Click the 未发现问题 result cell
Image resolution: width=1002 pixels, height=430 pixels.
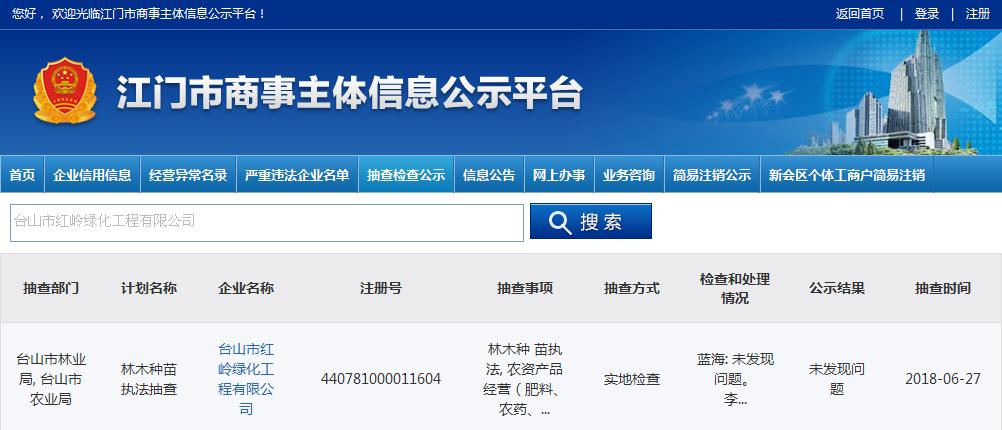click(x=837, y=379)
